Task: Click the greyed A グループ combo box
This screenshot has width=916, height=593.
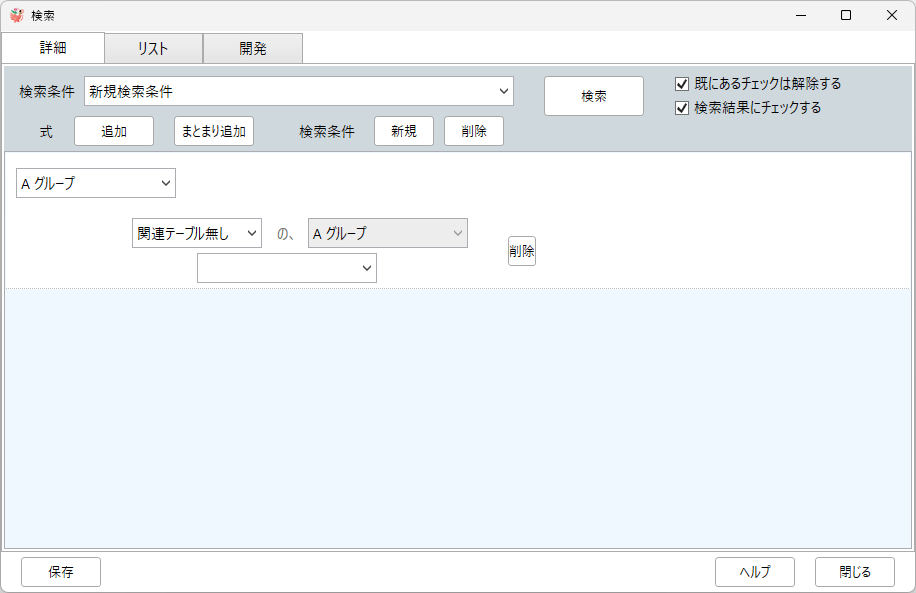Action: (x=388, y=233)
